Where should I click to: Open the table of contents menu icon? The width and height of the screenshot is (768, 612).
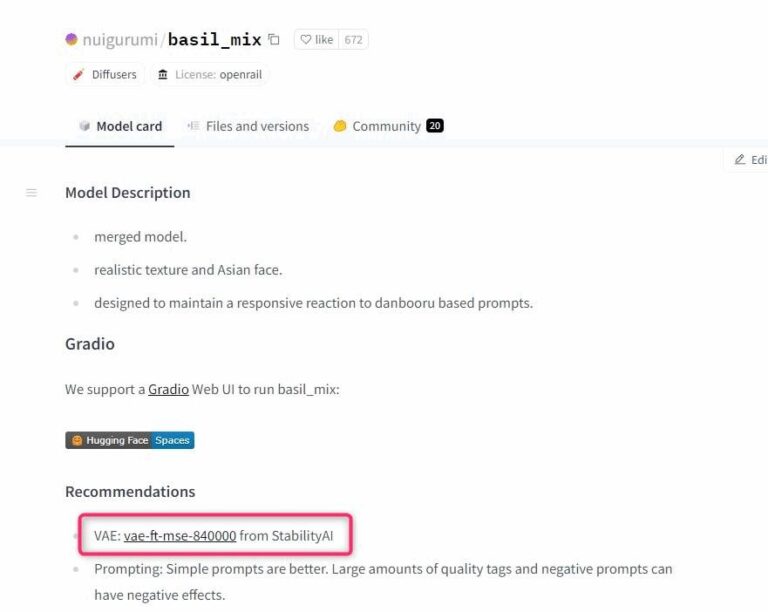pyautogui.click(x=32, y=192)
